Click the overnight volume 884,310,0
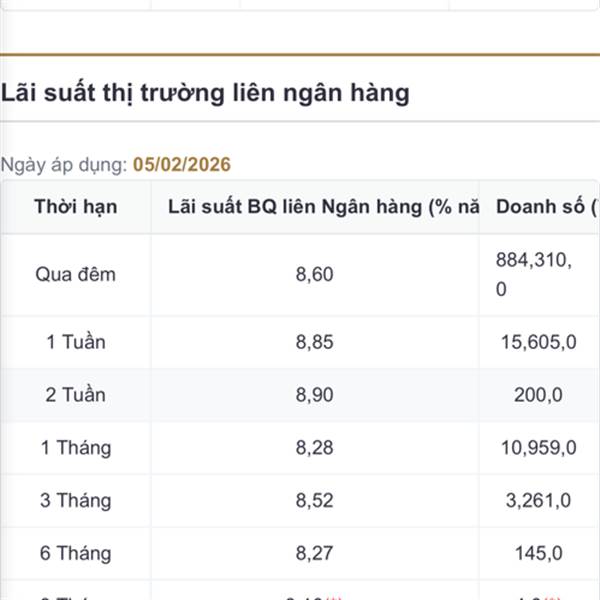 534,275
